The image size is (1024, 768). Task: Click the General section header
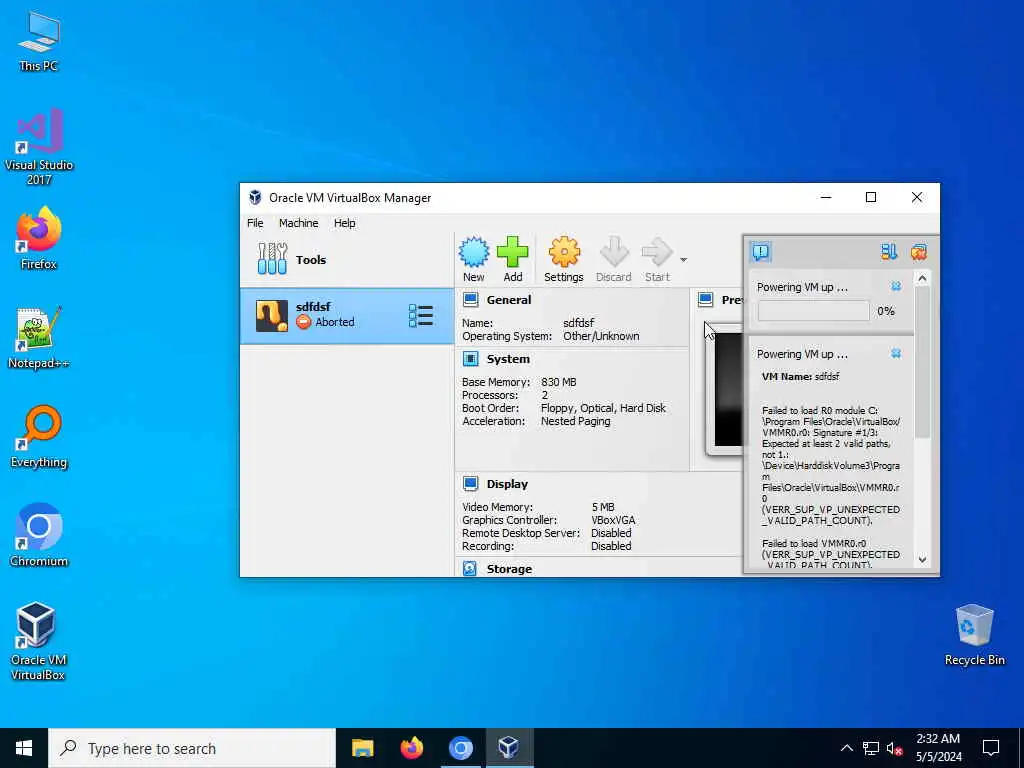pos(509,300)
